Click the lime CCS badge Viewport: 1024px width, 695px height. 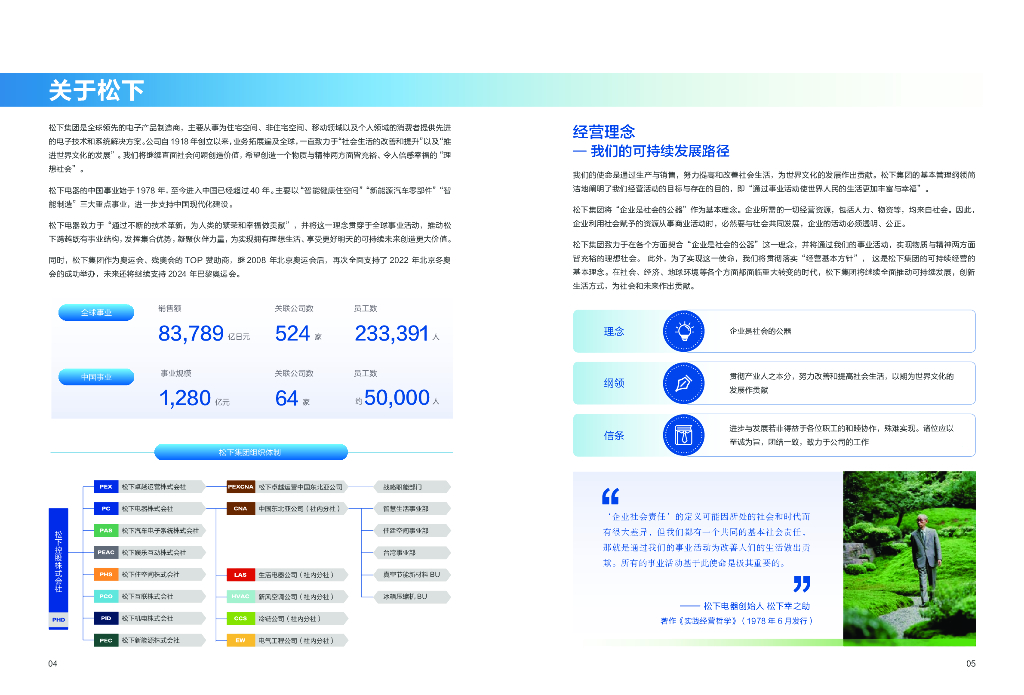point(240,618)
